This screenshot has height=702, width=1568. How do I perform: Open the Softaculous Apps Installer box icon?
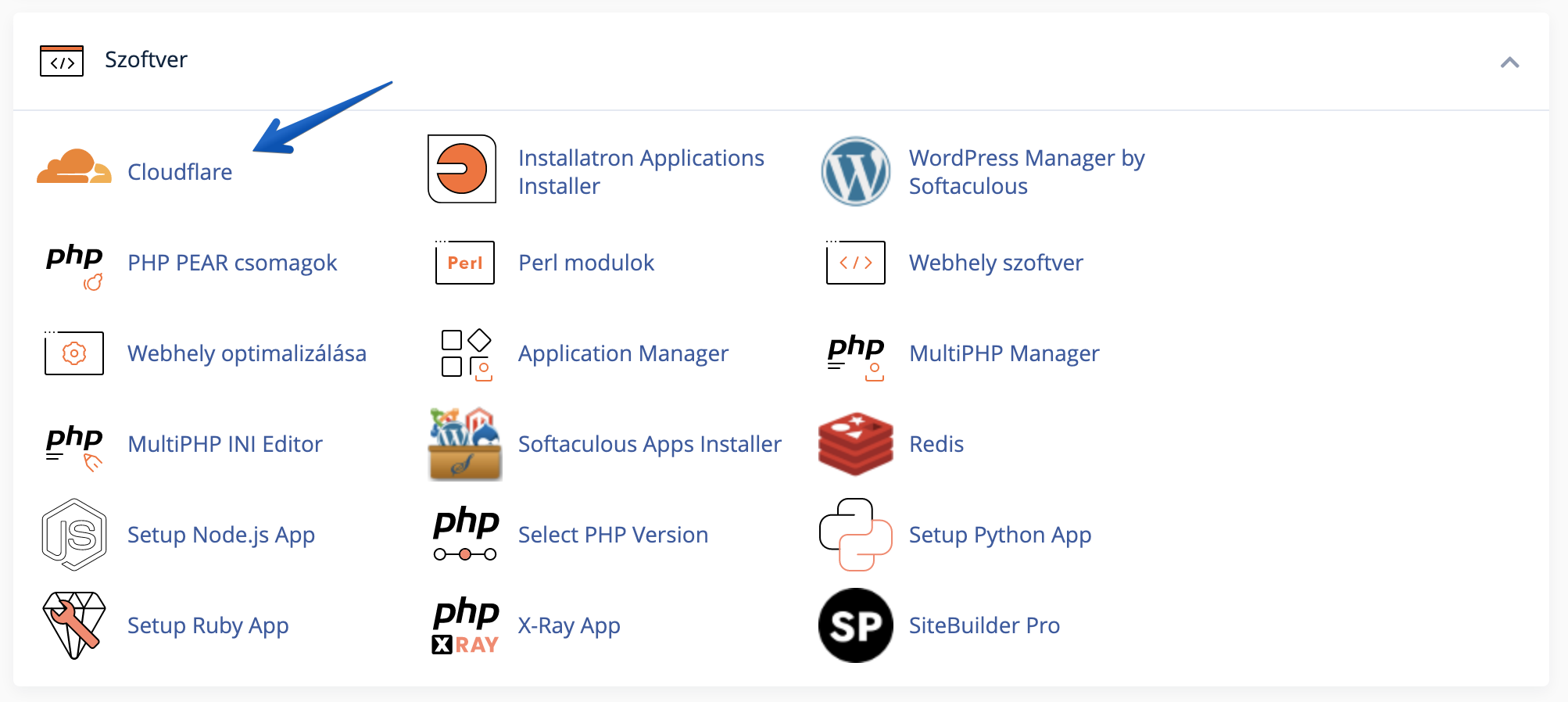click(465, 443)
